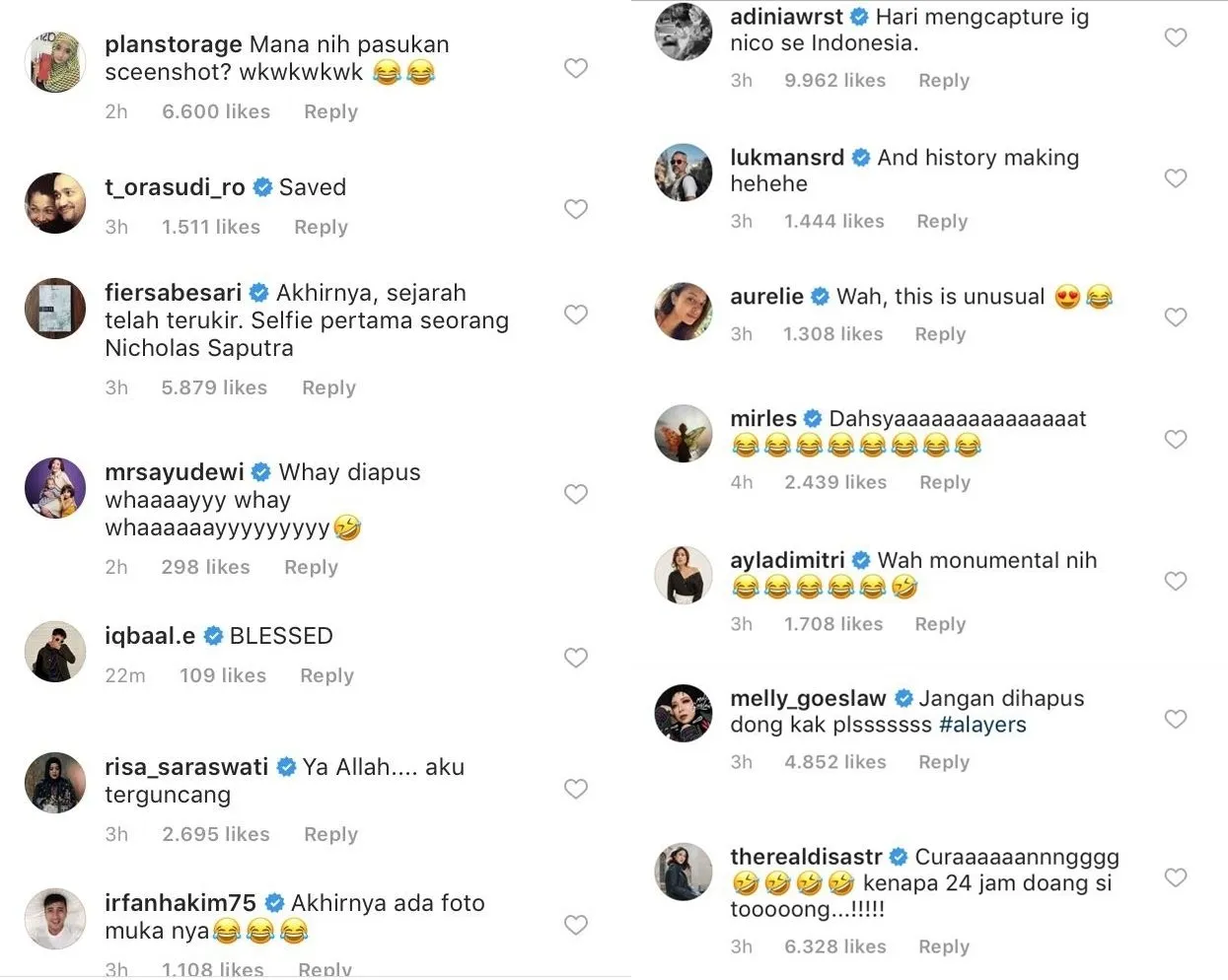View likes count on fiersabesari's comment
Viewport: 1228px width, 980px height.
[214, 387]
